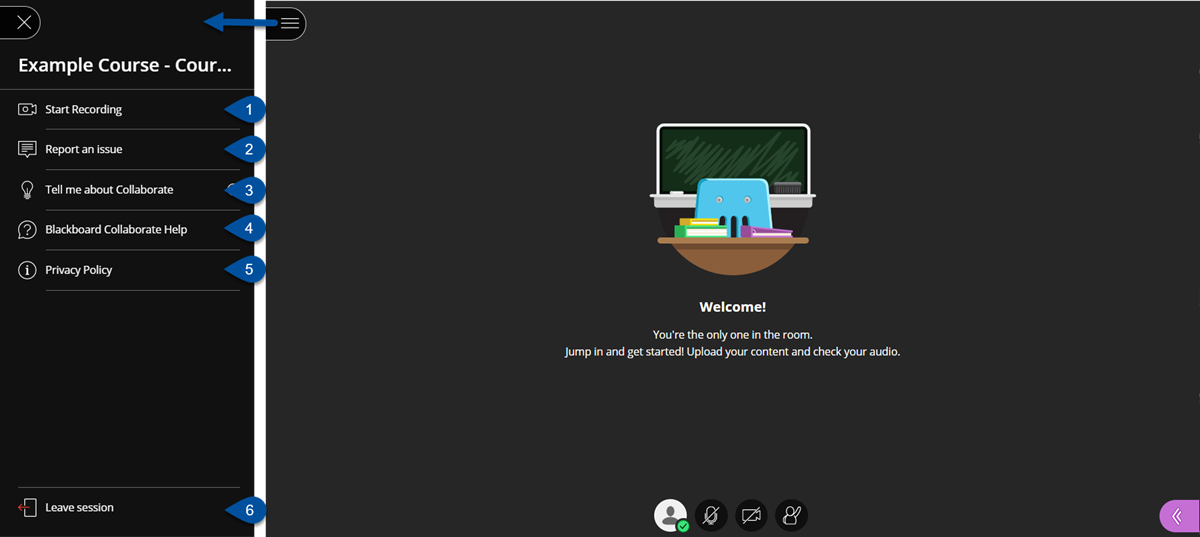This screenshot has width=1200, height=537.
Task: Click the "Jump in and get started" text
Action: point(732,352)
